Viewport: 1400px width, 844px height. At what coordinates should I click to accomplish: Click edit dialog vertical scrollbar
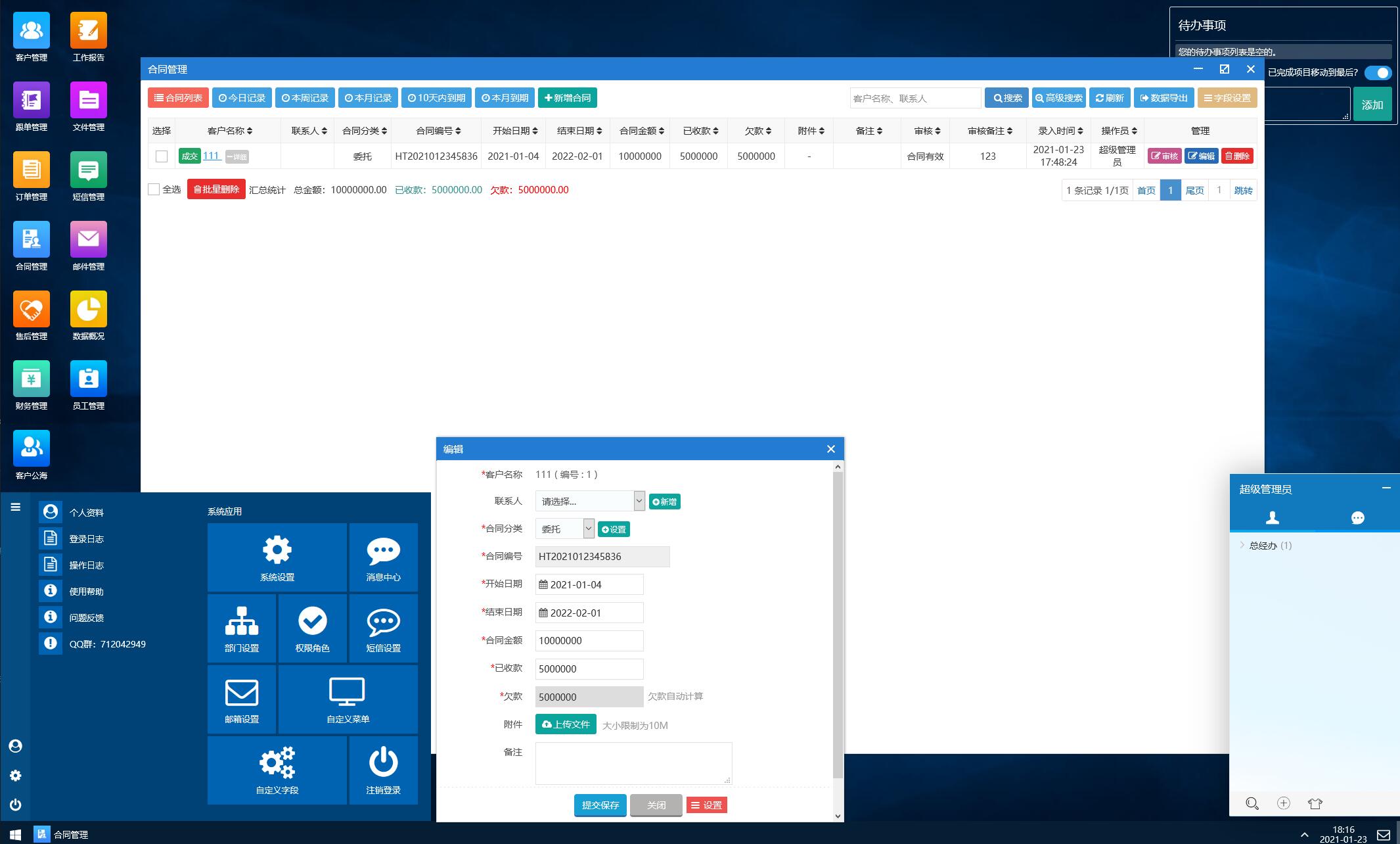pyautogui.click(x=838, y=624)
